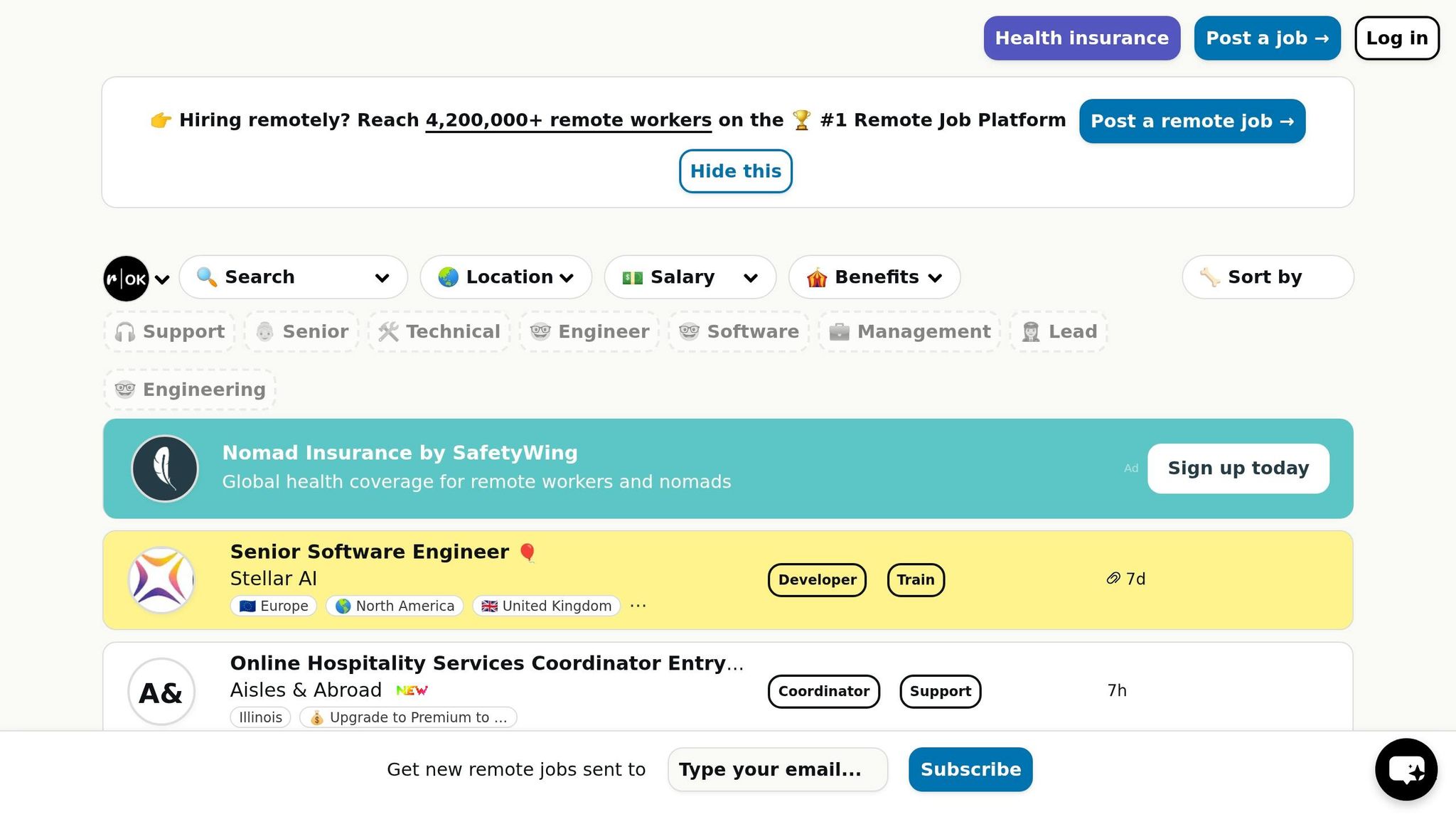Open the Health insurance page
The height and width of the screenshot is (819, 1456).
click(1082, 38)
